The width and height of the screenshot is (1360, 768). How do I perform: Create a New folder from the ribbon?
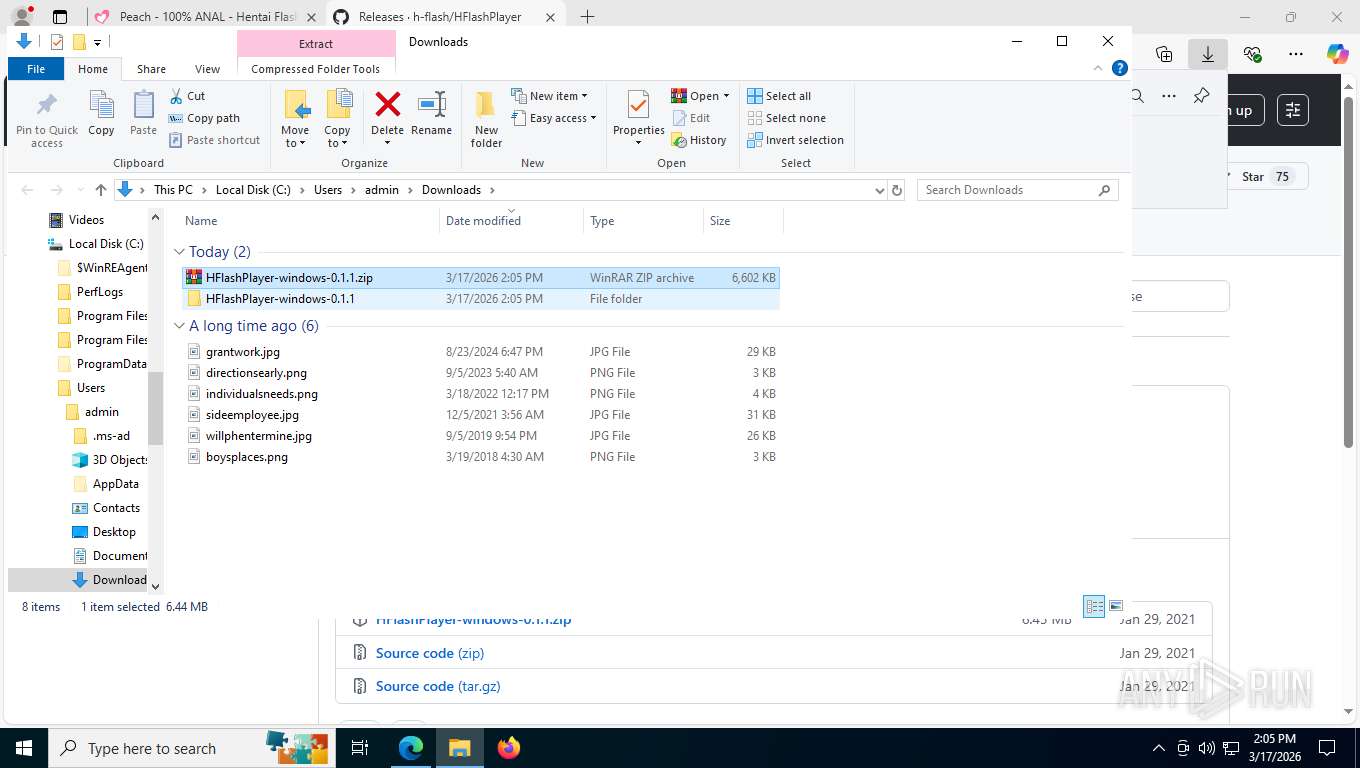(x=486, y=119)
